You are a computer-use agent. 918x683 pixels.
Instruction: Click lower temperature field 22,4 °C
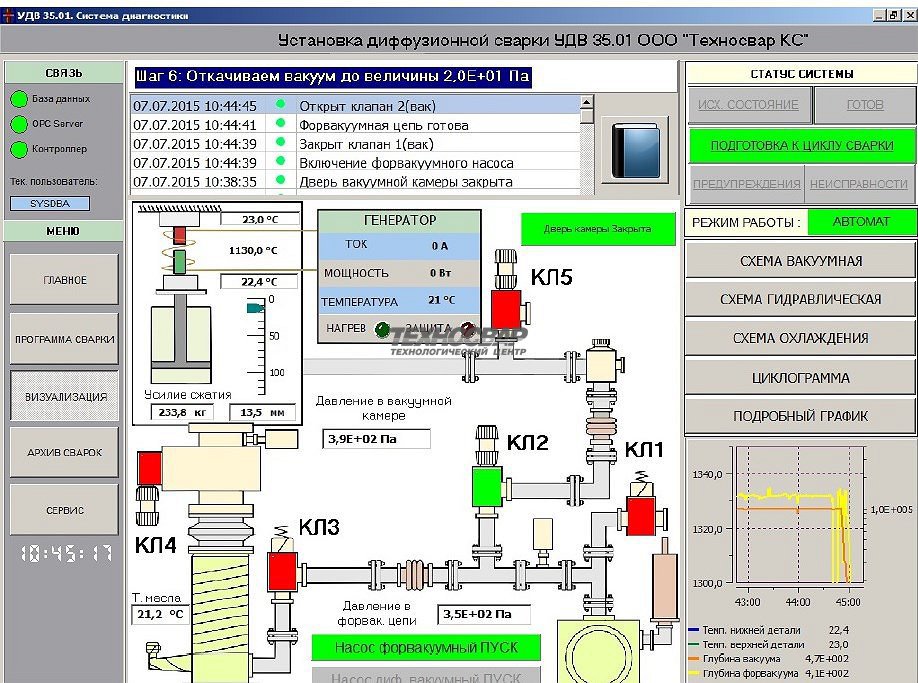coord(259,282)
